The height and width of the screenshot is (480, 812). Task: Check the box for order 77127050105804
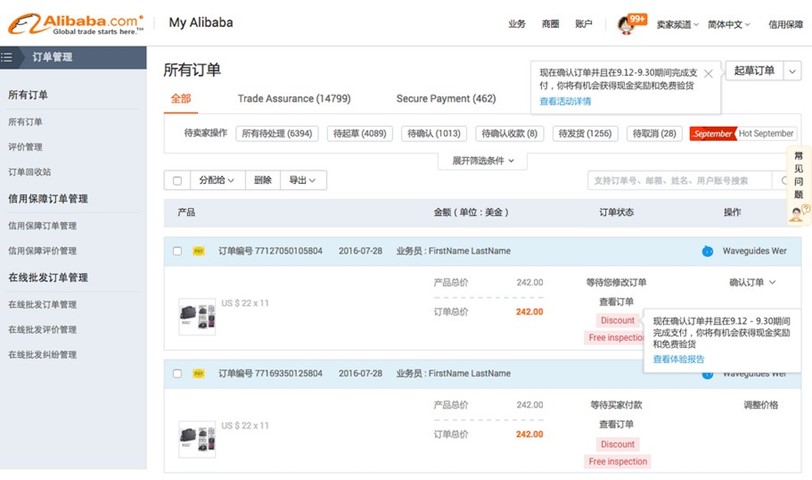point(177,251)
